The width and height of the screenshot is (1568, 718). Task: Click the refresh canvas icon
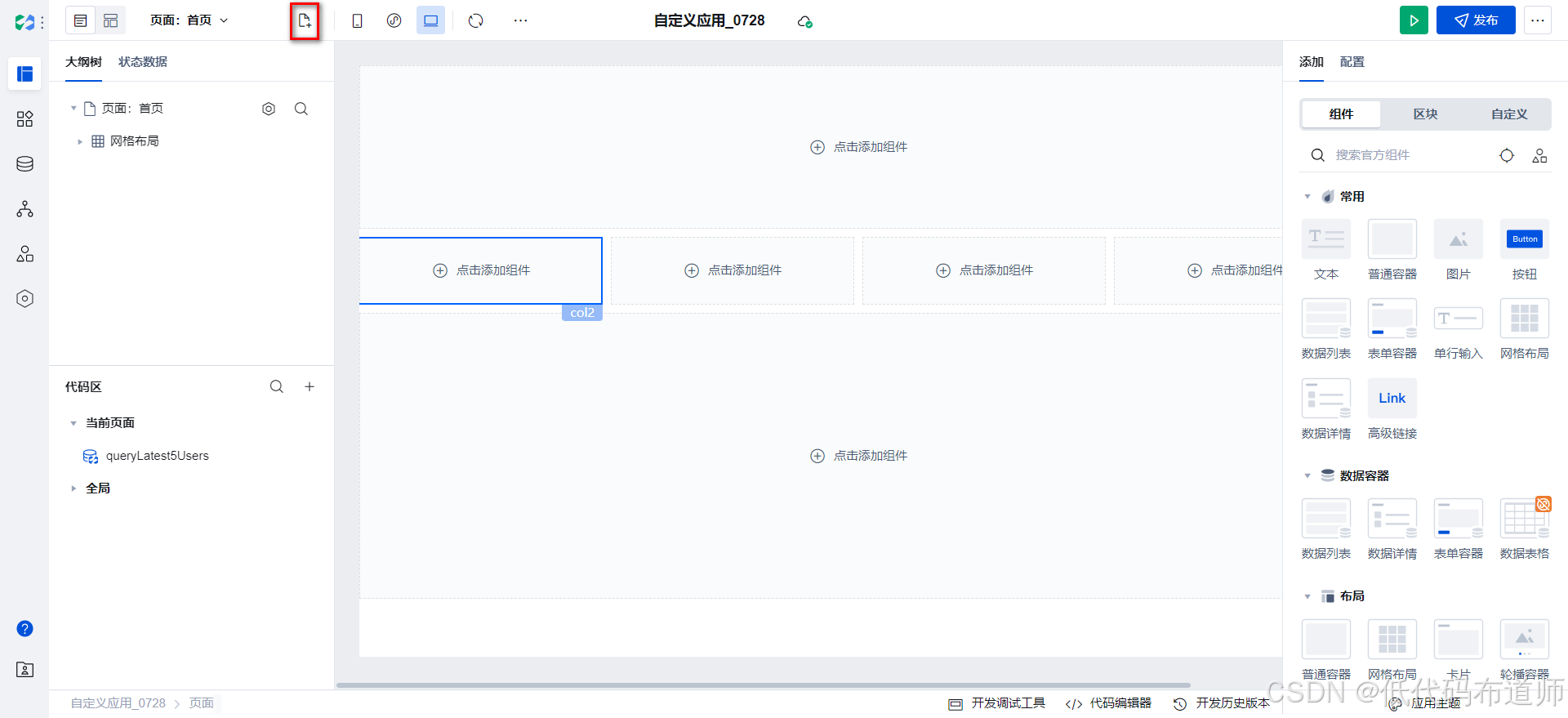pyautogui.click(x=476, y=20)
